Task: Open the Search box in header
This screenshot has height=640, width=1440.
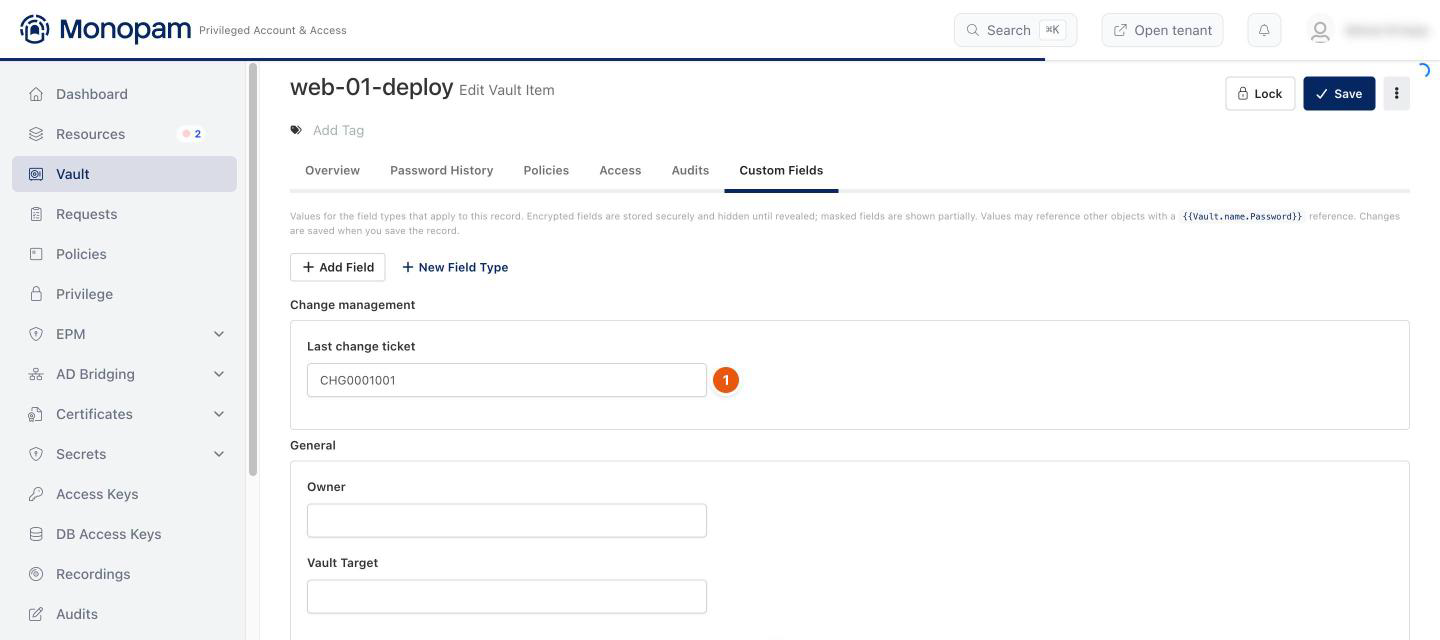Action: [1016, 30]
